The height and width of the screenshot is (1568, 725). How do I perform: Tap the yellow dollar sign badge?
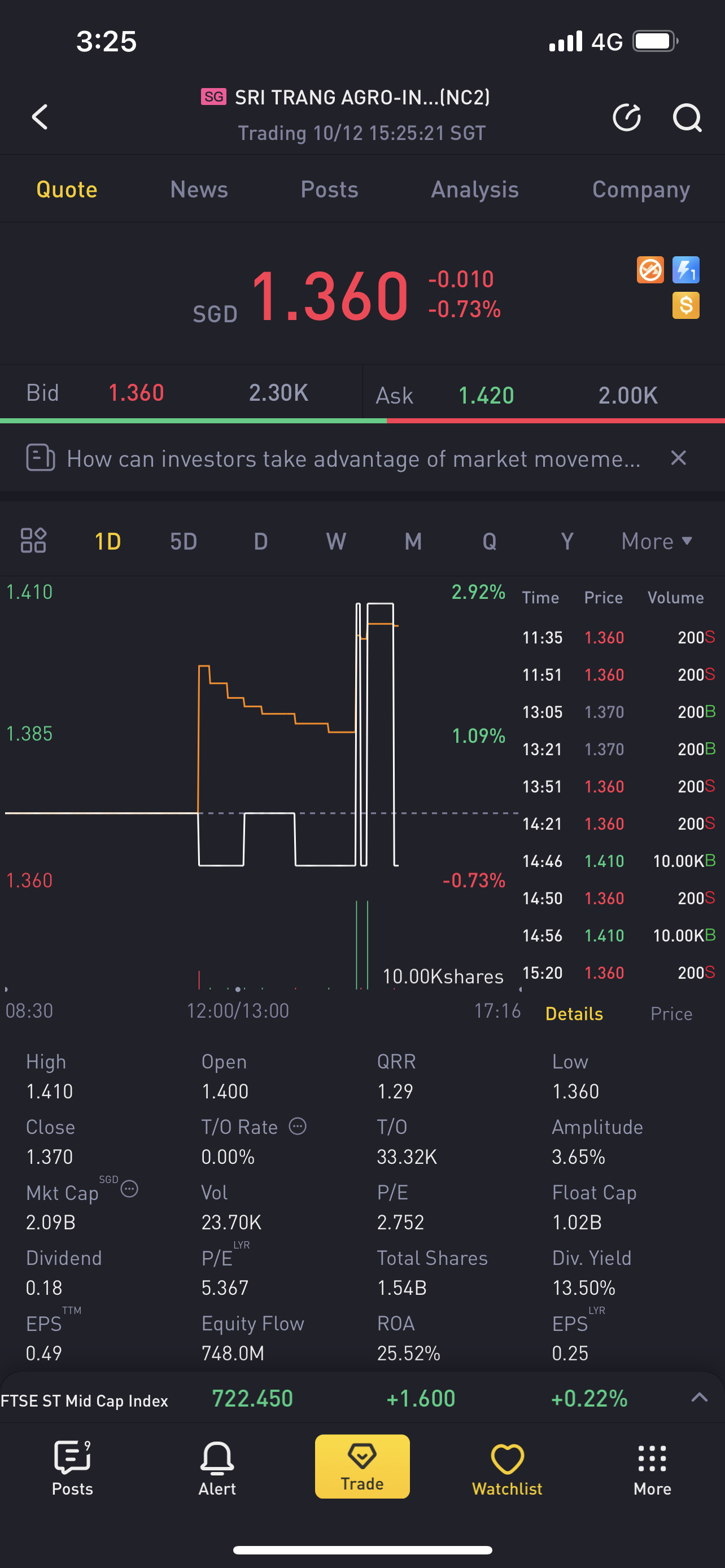pyautogui.click(x=685, y=305)
